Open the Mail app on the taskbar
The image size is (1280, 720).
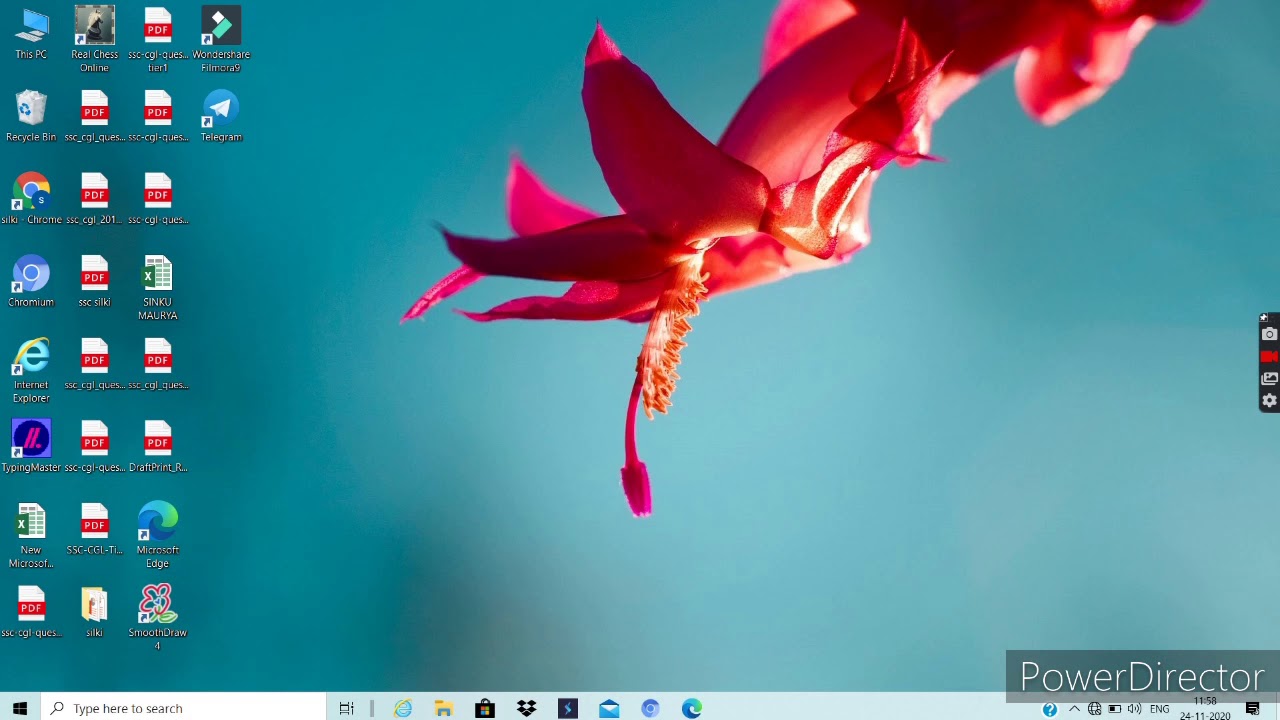(x=609, y=708)
